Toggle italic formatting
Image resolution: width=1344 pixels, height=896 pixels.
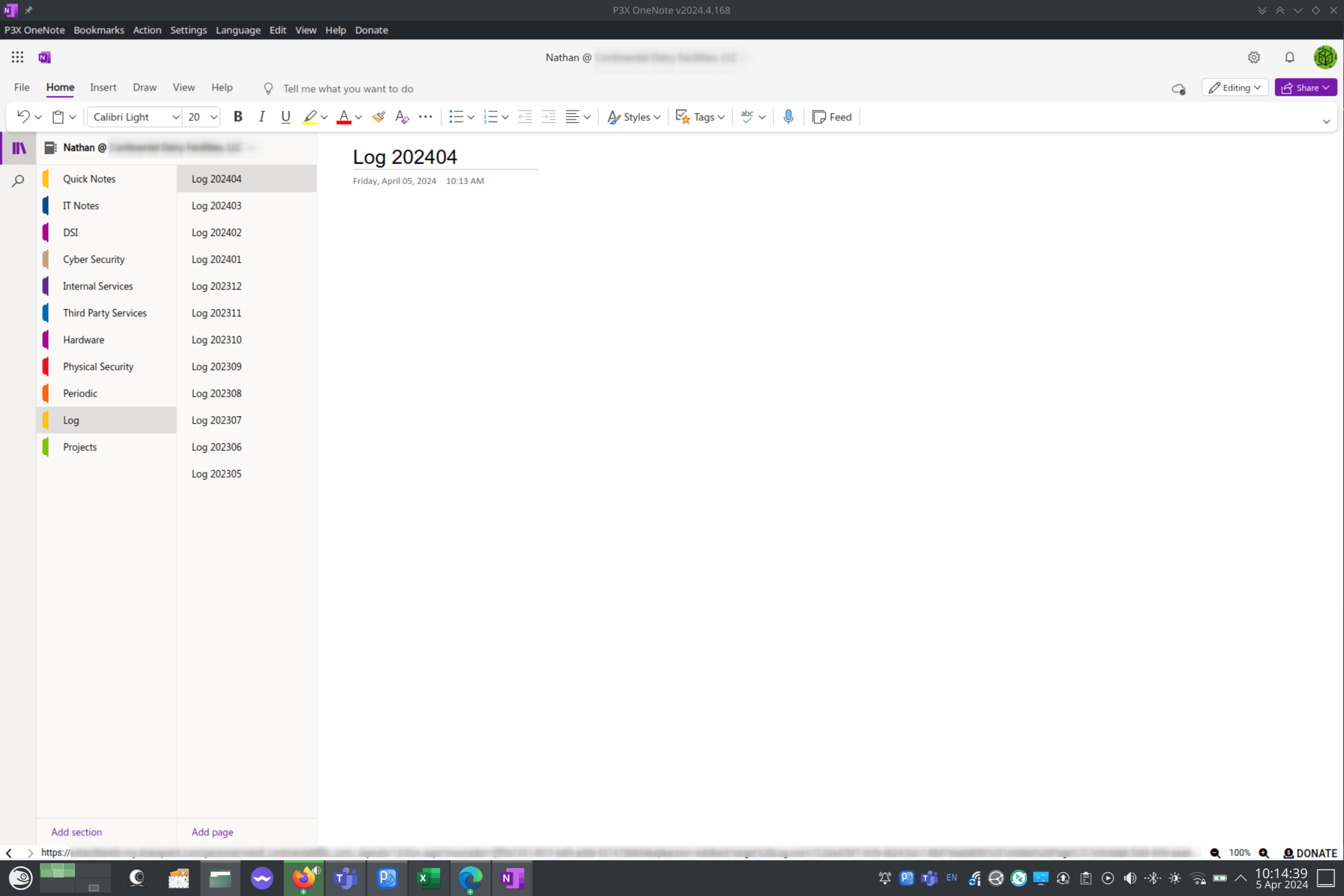pyautogui.click(x=262, y=116)
